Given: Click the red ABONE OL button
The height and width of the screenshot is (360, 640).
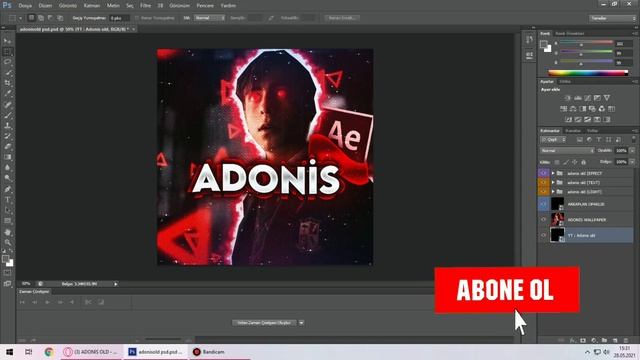Looking at the screenshot, I should tap(507, 290).
